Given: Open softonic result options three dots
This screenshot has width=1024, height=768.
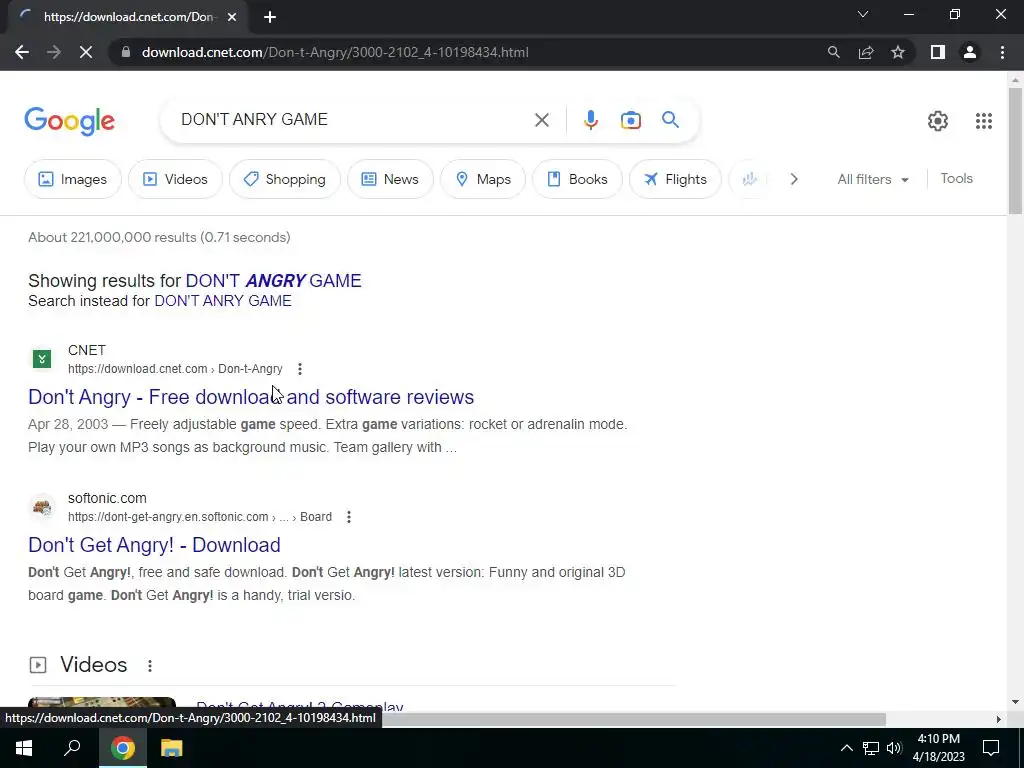Looking at the screenshot, I should click(x=349, y=517).
